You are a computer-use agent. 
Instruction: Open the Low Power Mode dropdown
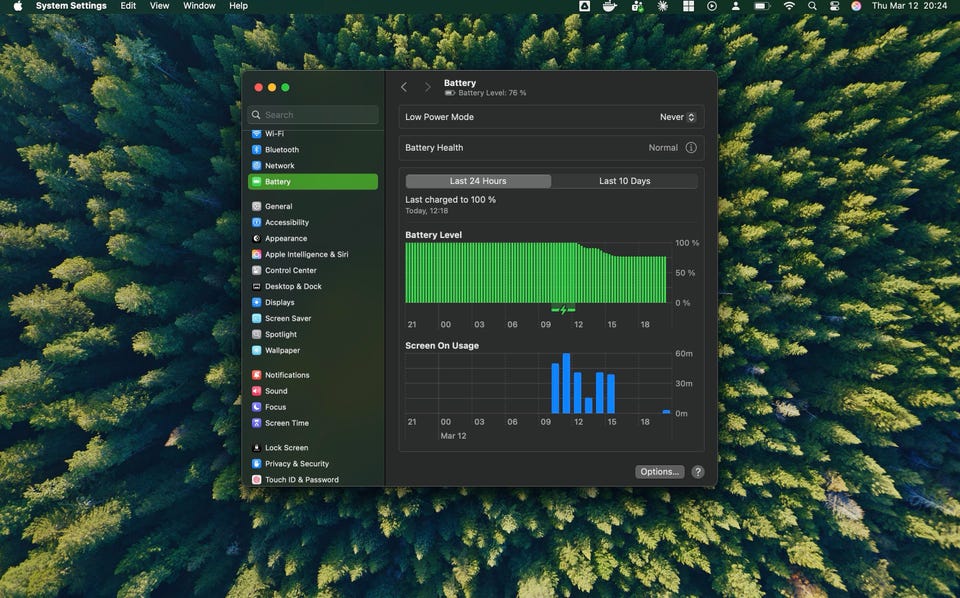(x=677, y=117)
